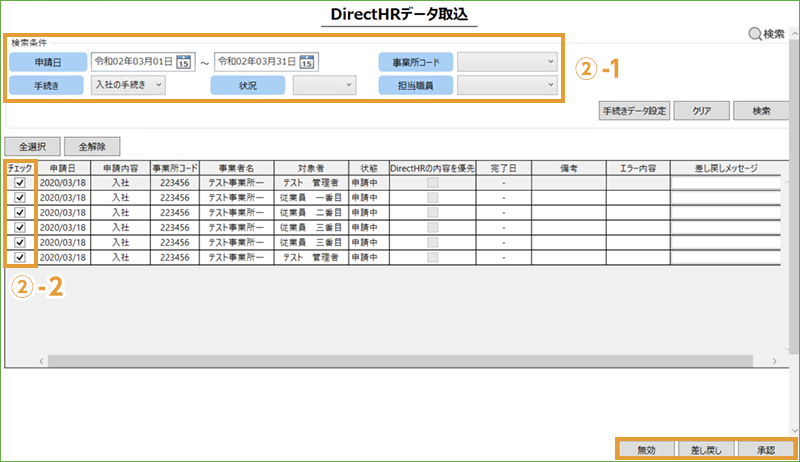
Task: Click the 申請内容 column header
Action: 120,168
